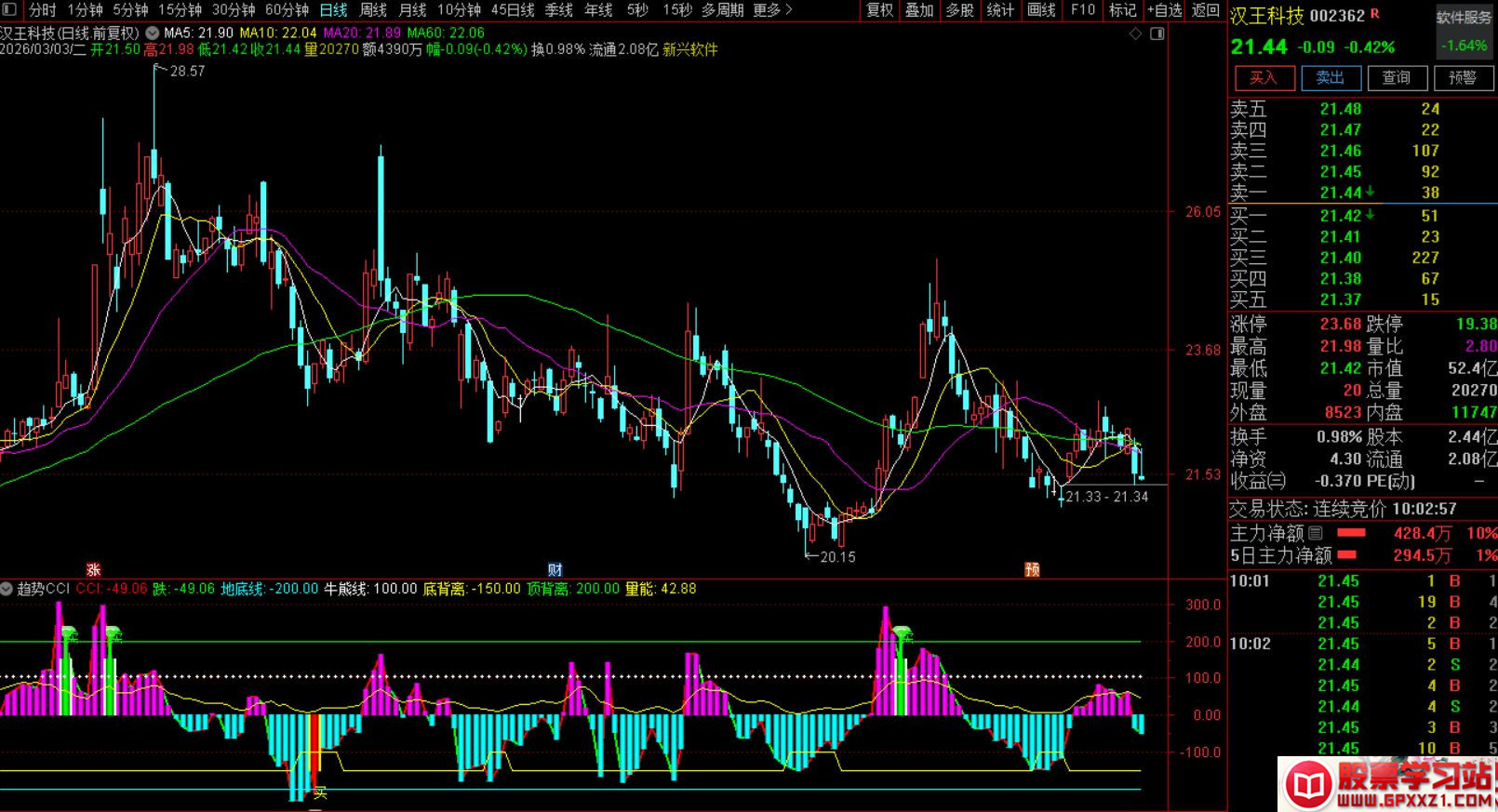Toggle 复权 price adjustment mode

tap(879, 10)
